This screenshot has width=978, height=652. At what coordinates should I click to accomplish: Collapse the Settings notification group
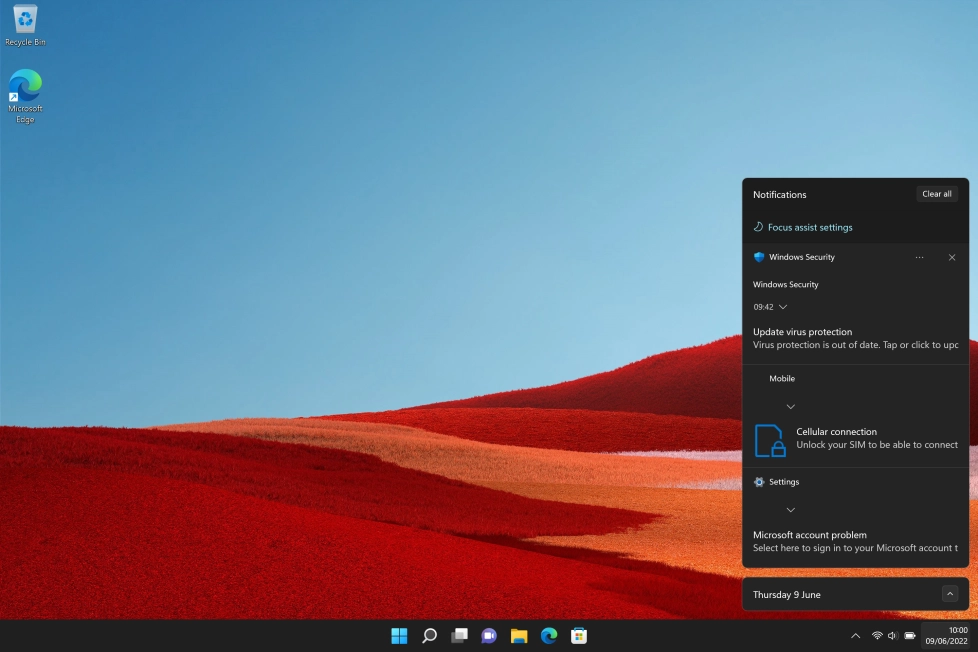click(x=791, y=509)
